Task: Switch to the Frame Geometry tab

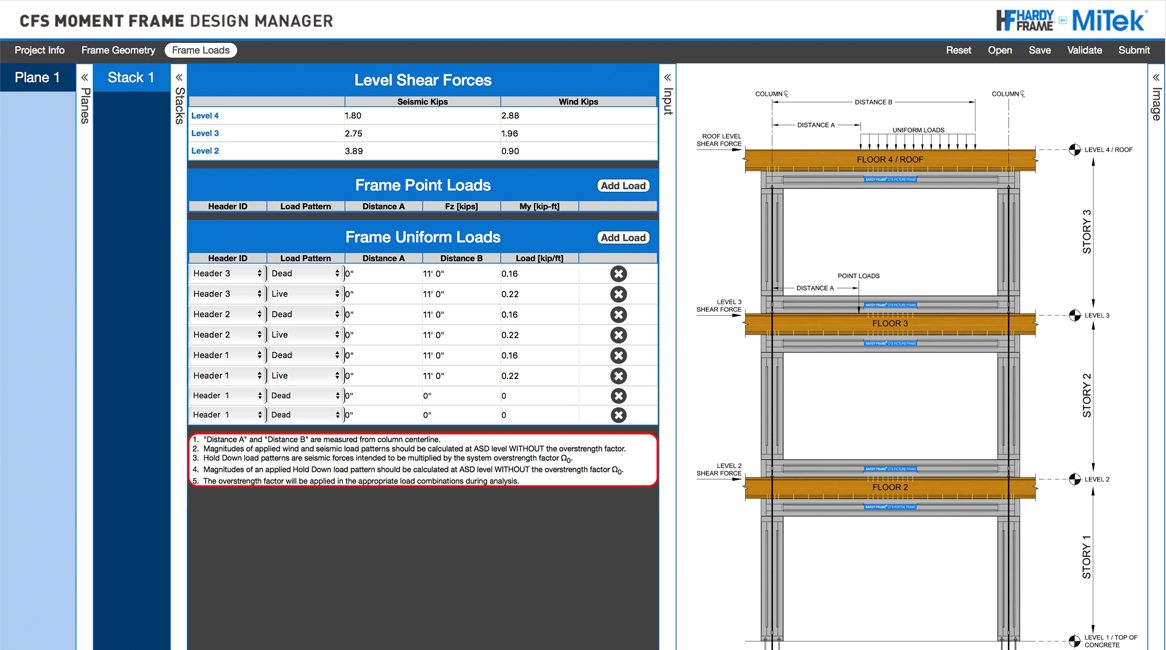Action: (x=118, y=50)
